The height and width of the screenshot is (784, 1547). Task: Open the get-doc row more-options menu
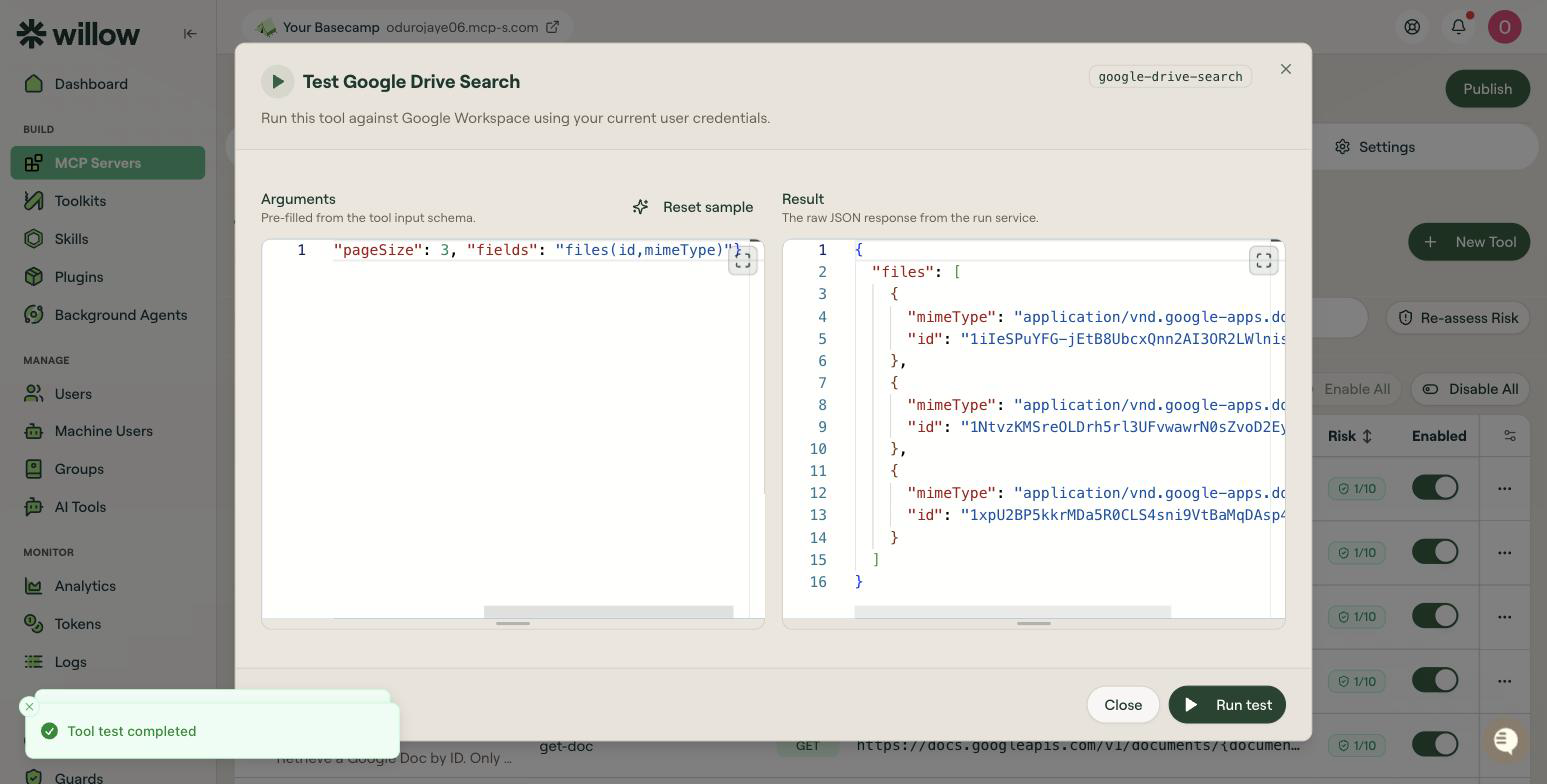click(1504, 745)
